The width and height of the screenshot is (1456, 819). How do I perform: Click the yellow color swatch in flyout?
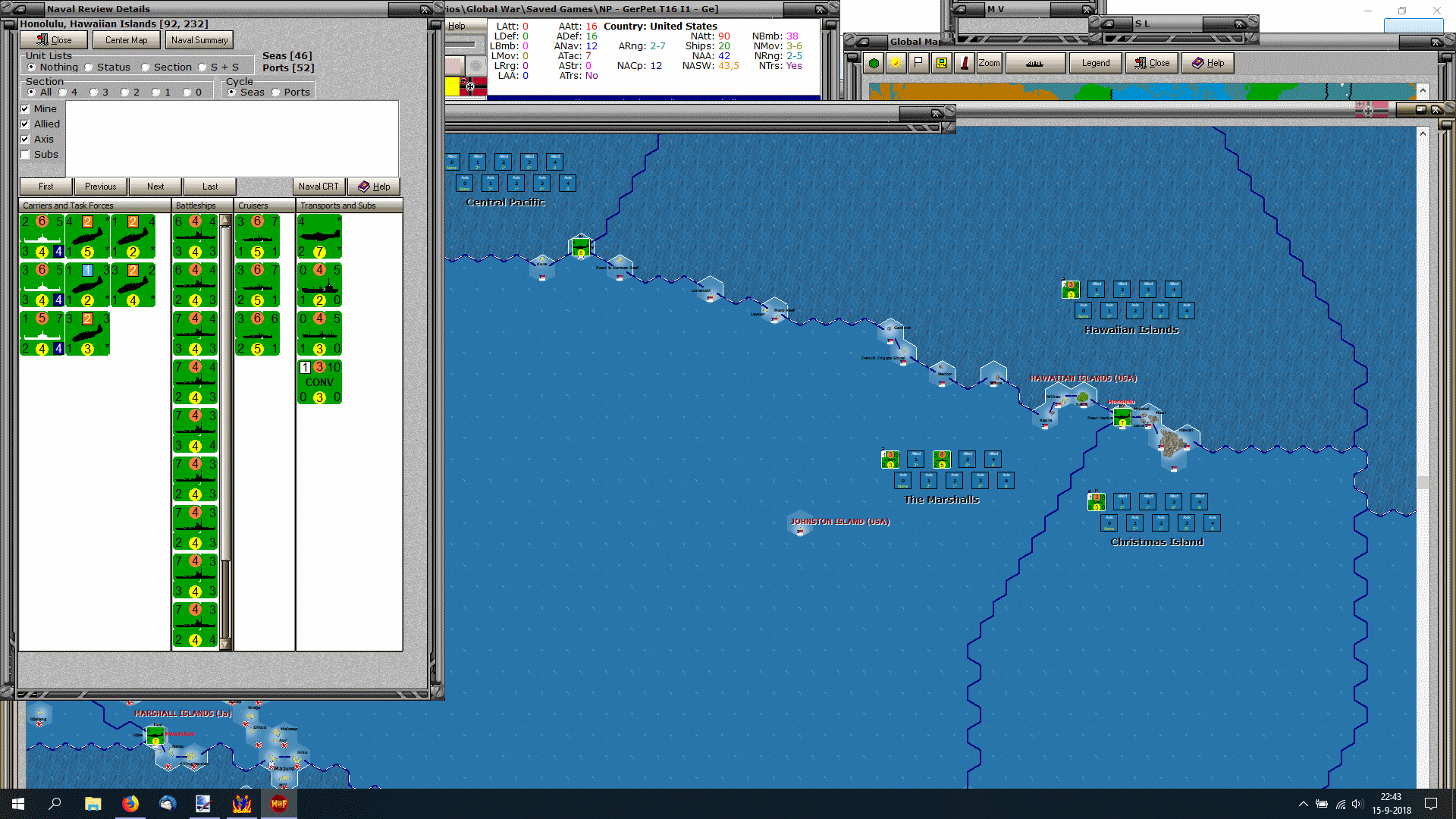[452, 86]
